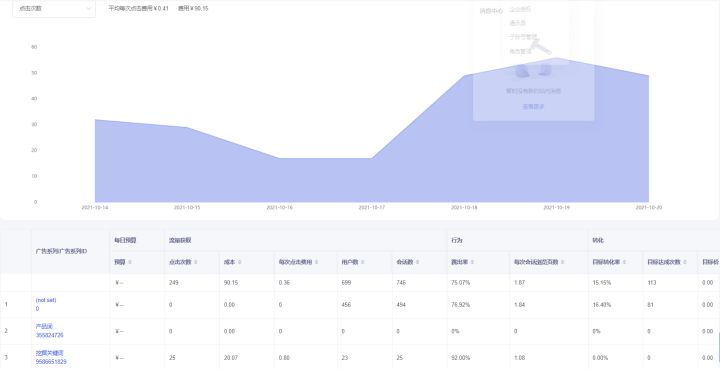Viewport: 720px width, 369px height.
Task: Sort table by 用户数 column icon
Action: point(362,263)
